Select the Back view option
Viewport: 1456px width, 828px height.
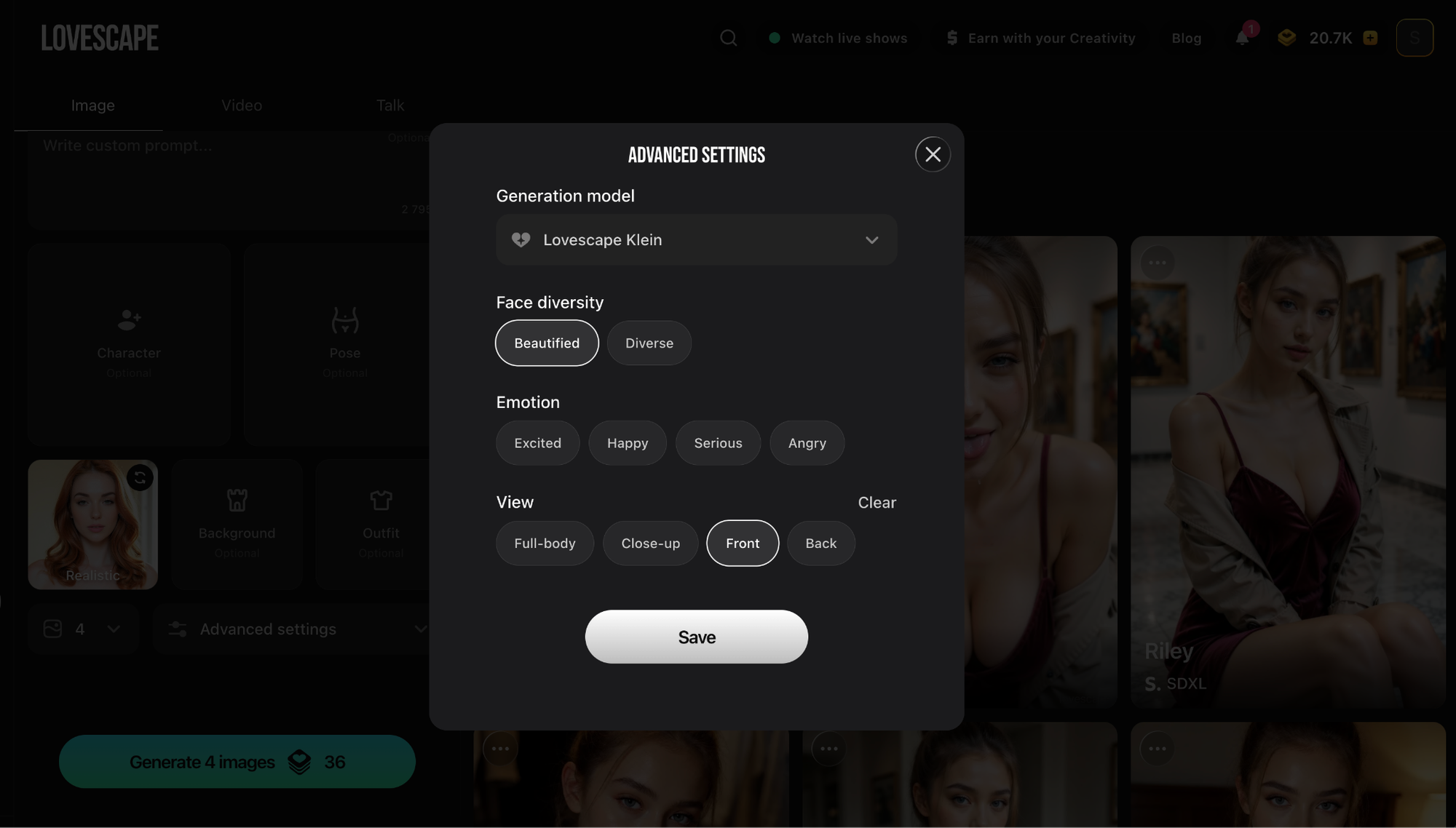pyautogui.click(x=820, y=544)
